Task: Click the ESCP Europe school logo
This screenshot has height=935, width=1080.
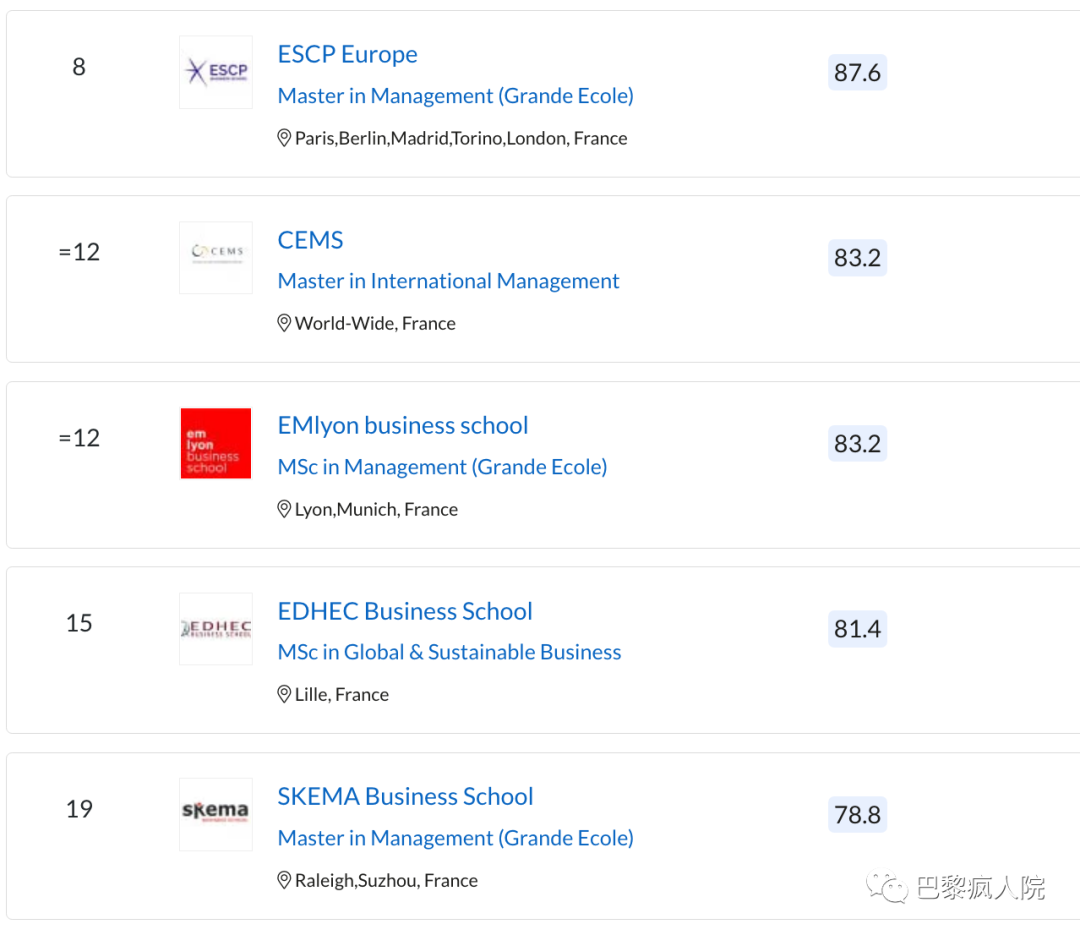Action: coord(216,72)
